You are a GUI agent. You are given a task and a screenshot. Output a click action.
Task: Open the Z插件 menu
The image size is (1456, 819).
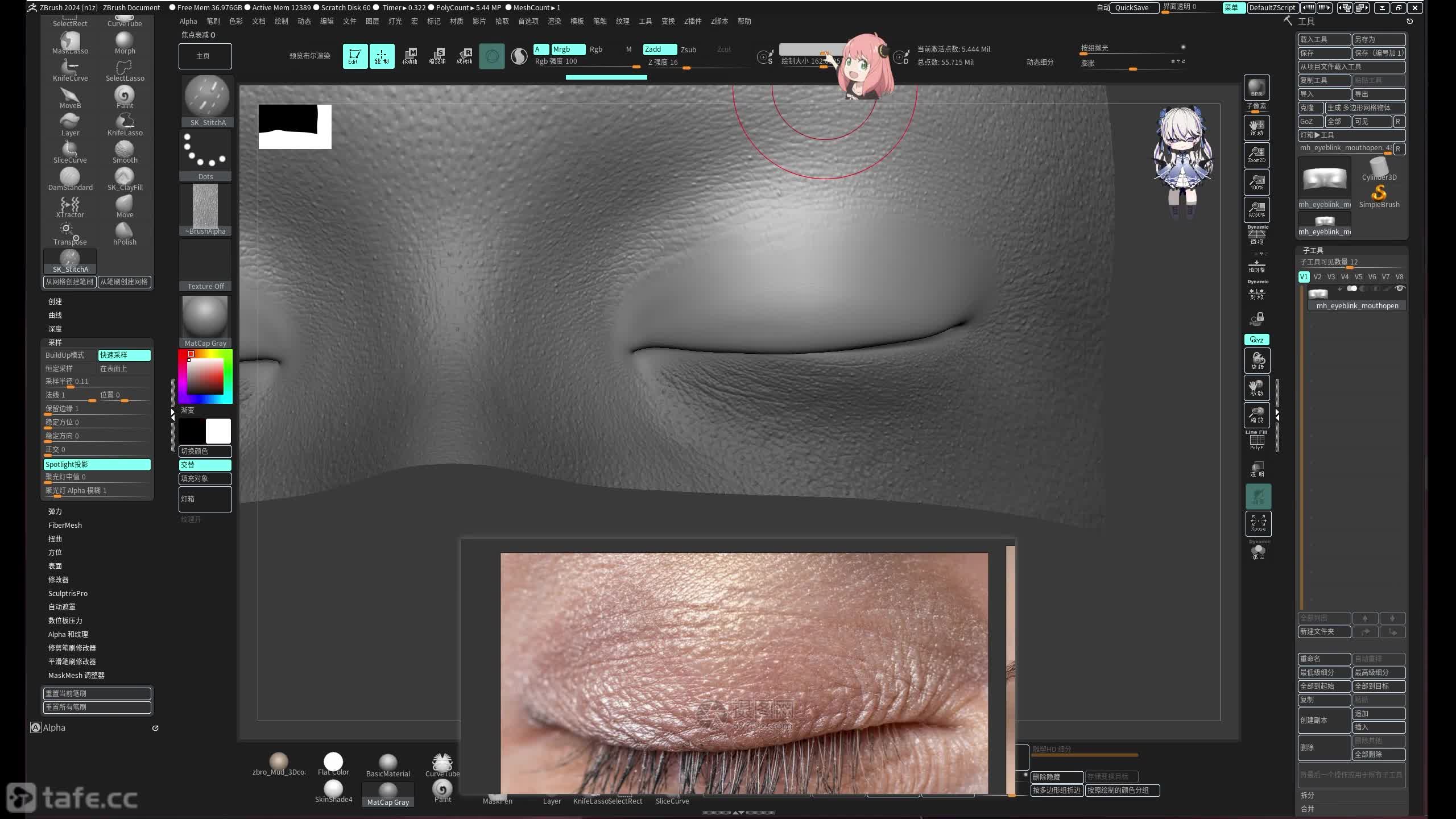tap(692, 21)
